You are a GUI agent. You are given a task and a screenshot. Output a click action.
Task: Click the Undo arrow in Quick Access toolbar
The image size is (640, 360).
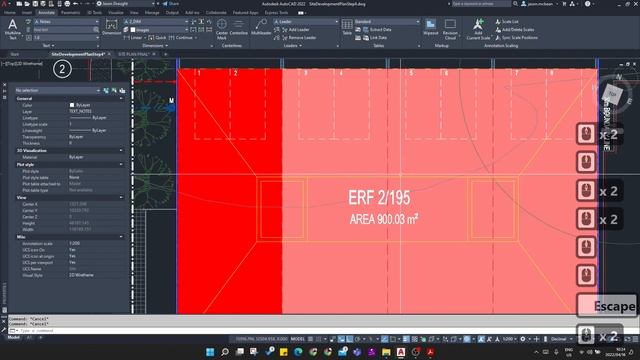coord(76,4)
